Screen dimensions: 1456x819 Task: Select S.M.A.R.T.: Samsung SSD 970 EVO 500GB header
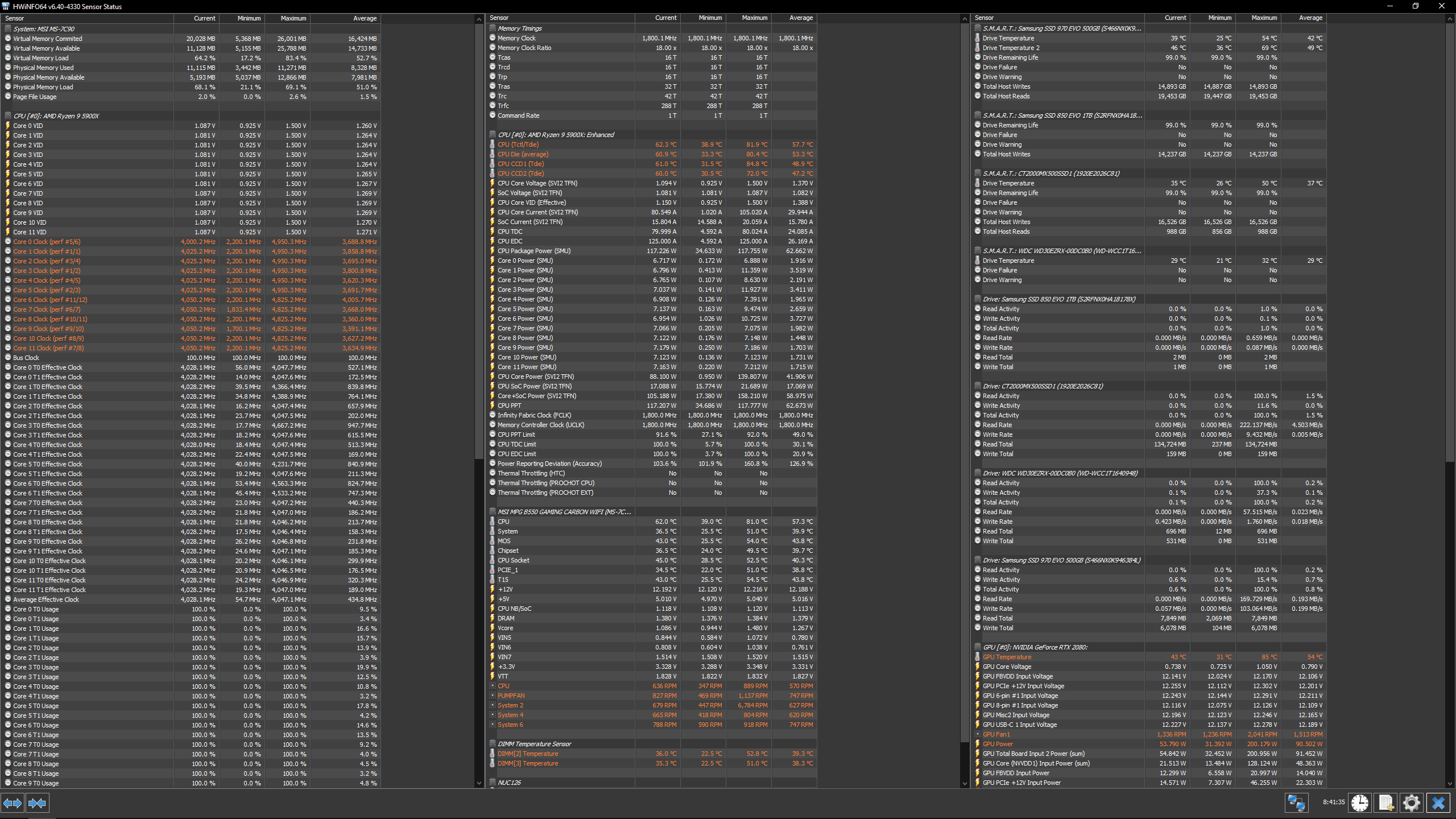(x=1149, y=28)
